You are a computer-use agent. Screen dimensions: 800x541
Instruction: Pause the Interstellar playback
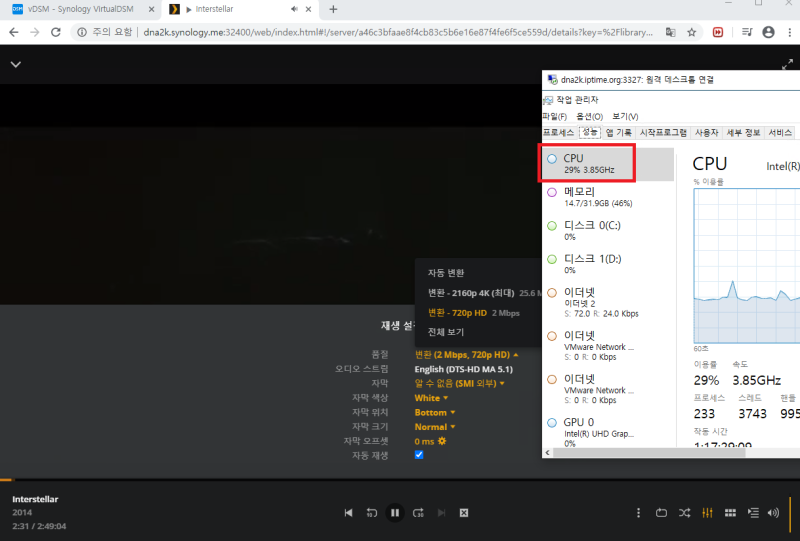[x=395, y=512]
